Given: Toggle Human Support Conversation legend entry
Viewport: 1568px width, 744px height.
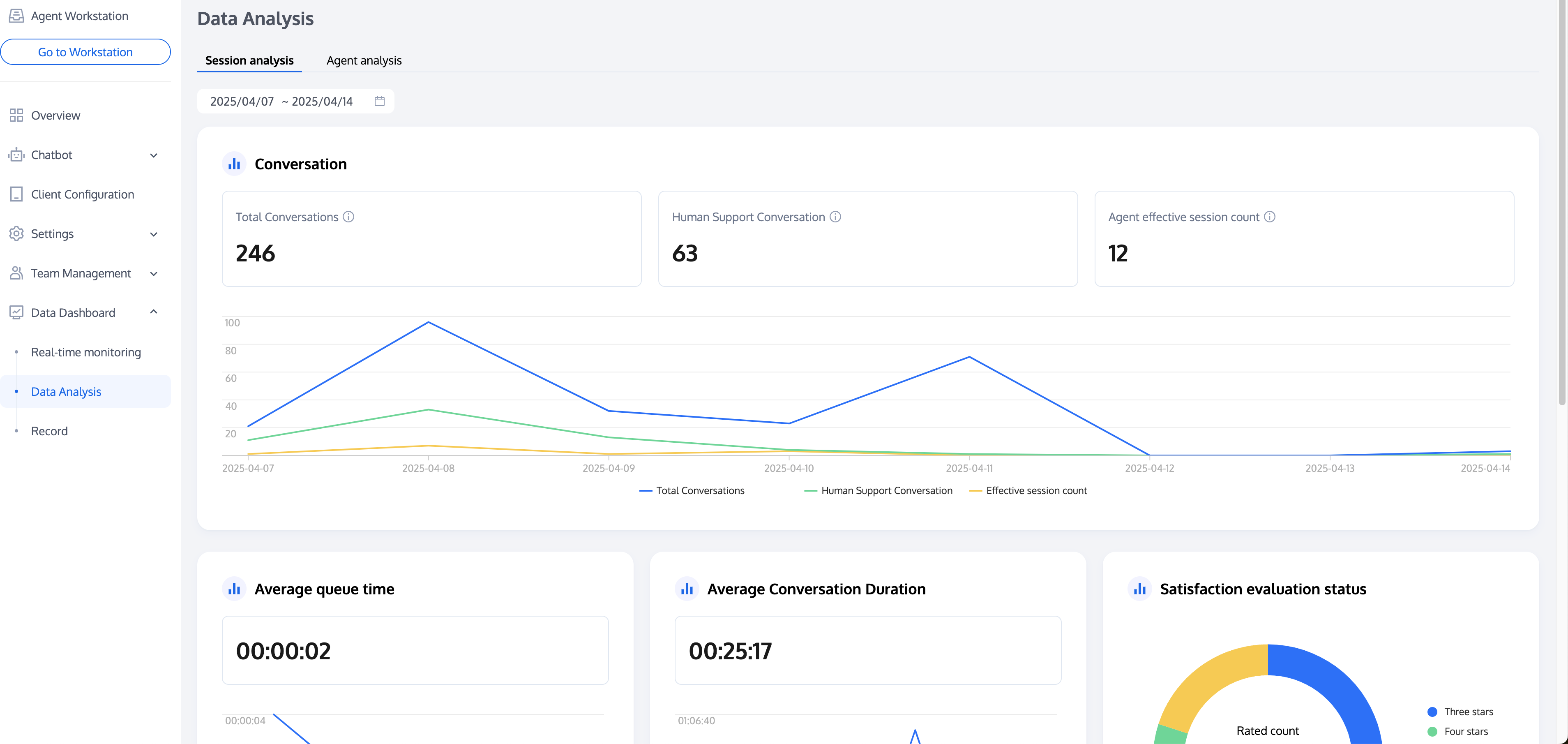Looking at the screenshot, I should click(x=879, y=491).
